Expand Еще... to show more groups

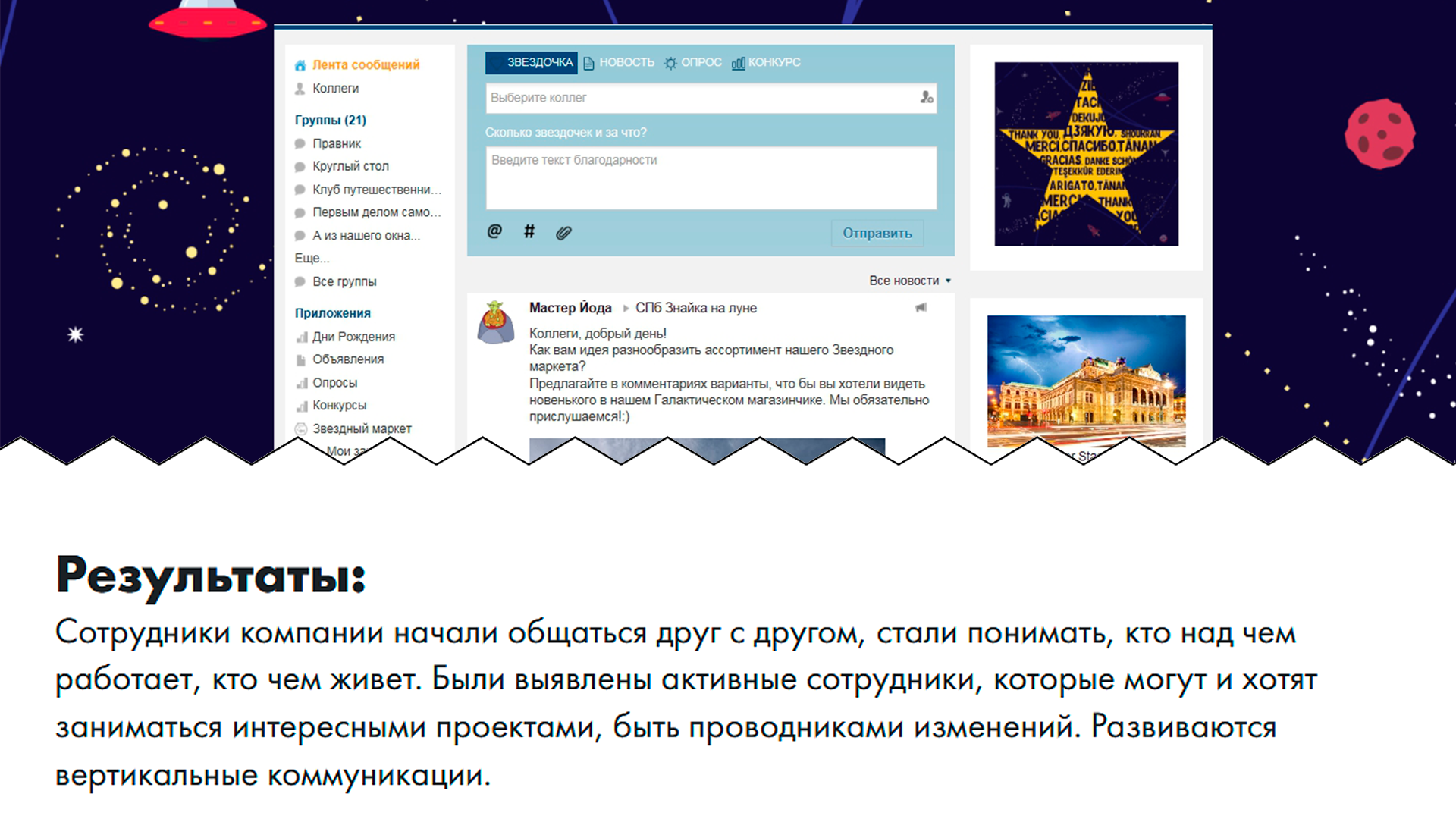[x=312, y=259]
